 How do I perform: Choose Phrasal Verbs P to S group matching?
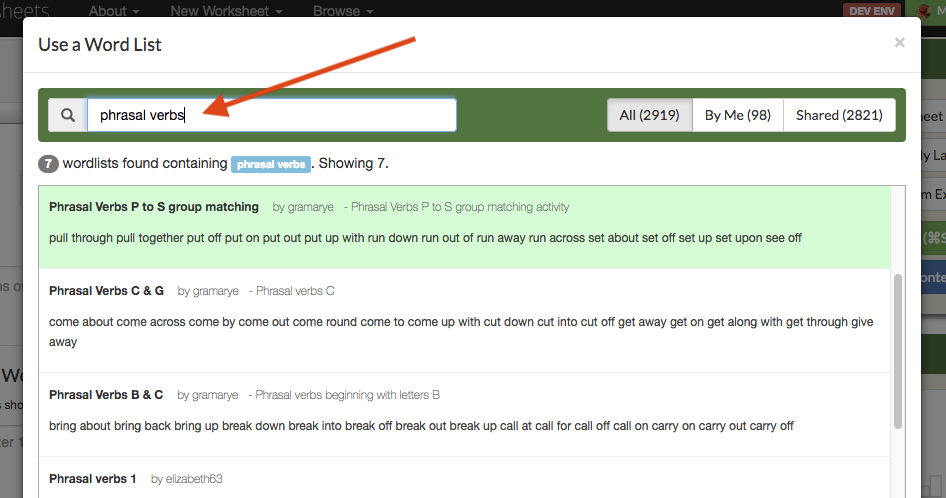(464, 227)
